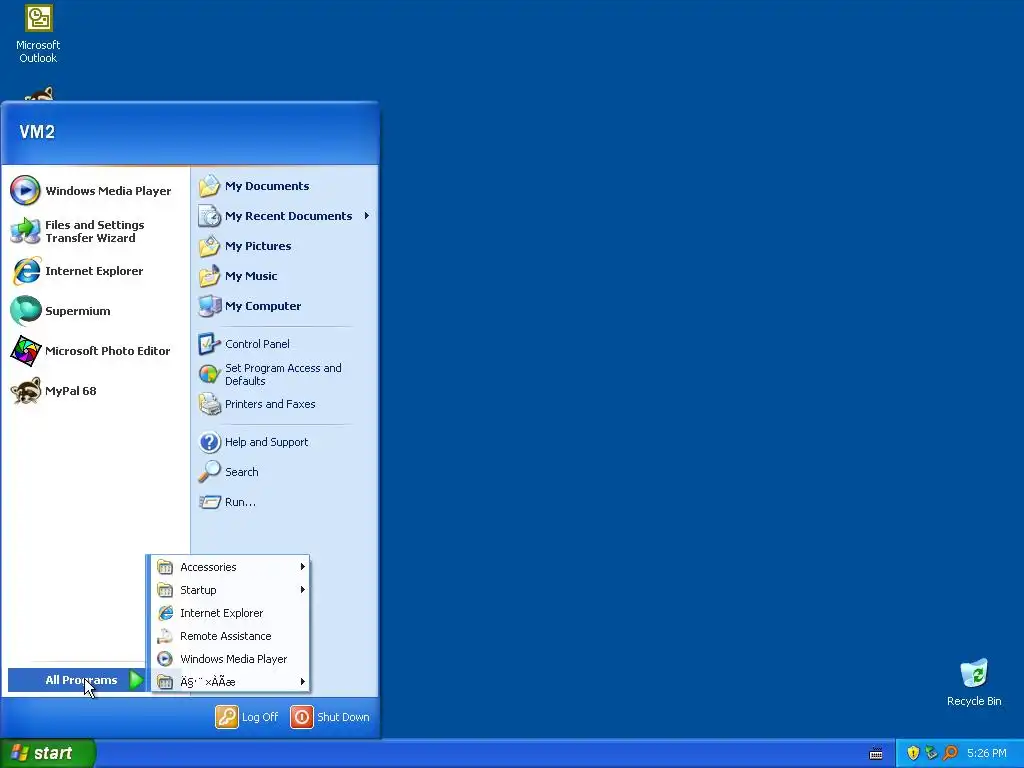
Task: Open Help and Support
Action: 284,442
